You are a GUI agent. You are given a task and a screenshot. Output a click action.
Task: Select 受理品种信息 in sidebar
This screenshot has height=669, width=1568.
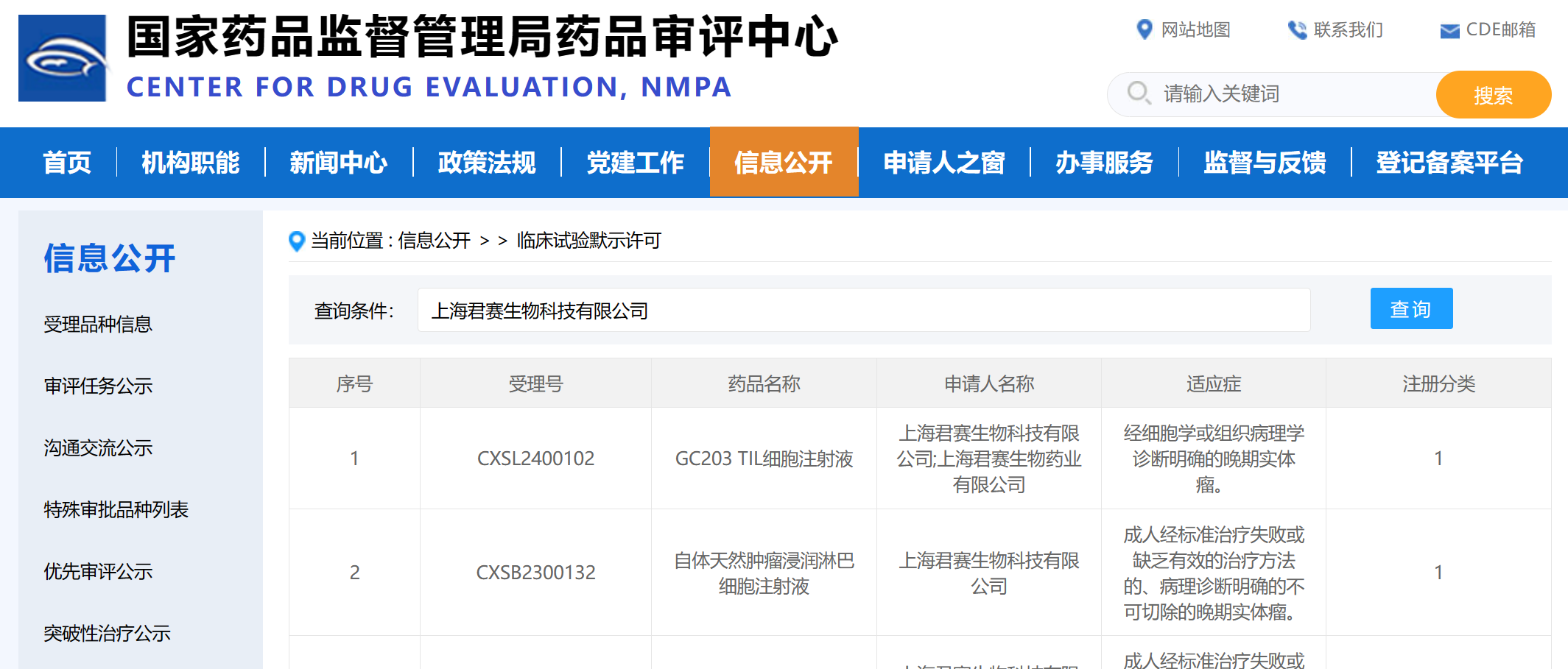98,324
